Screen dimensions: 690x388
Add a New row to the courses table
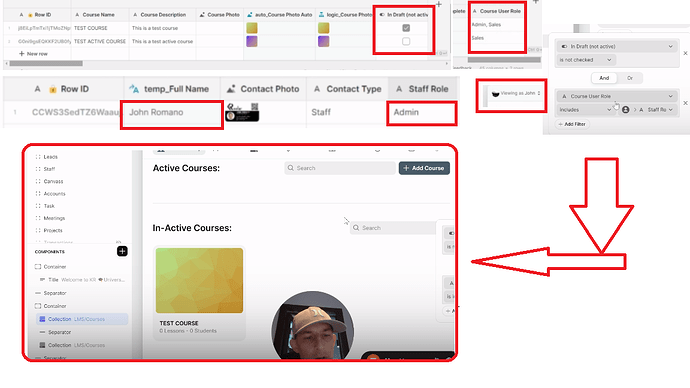33,54
